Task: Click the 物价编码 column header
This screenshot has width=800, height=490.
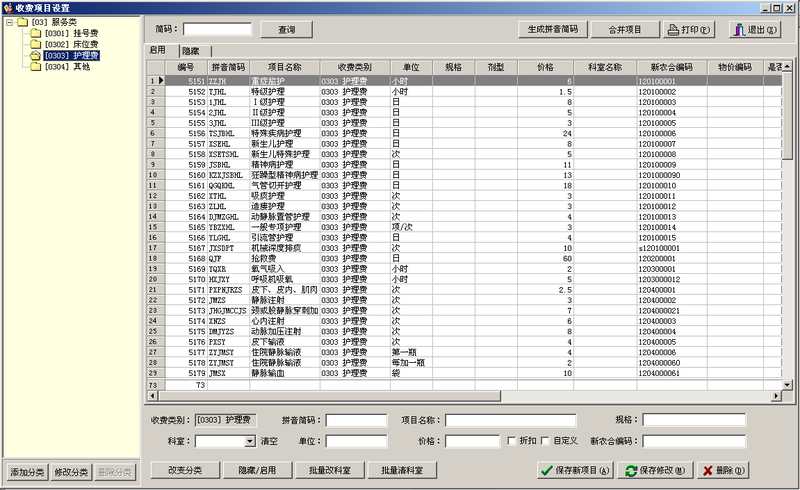Action: click(x=735, y=67)
